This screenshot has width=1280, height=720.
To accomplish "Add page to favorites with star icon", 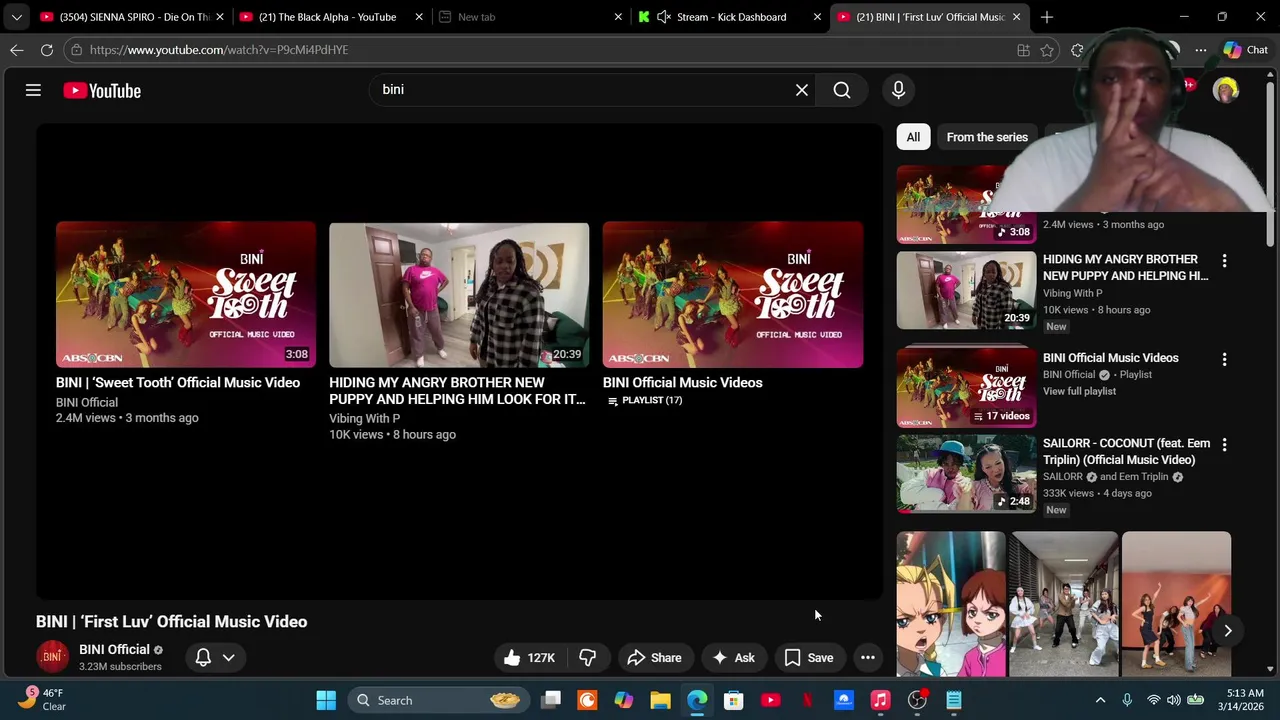I will coord(1047,50).
